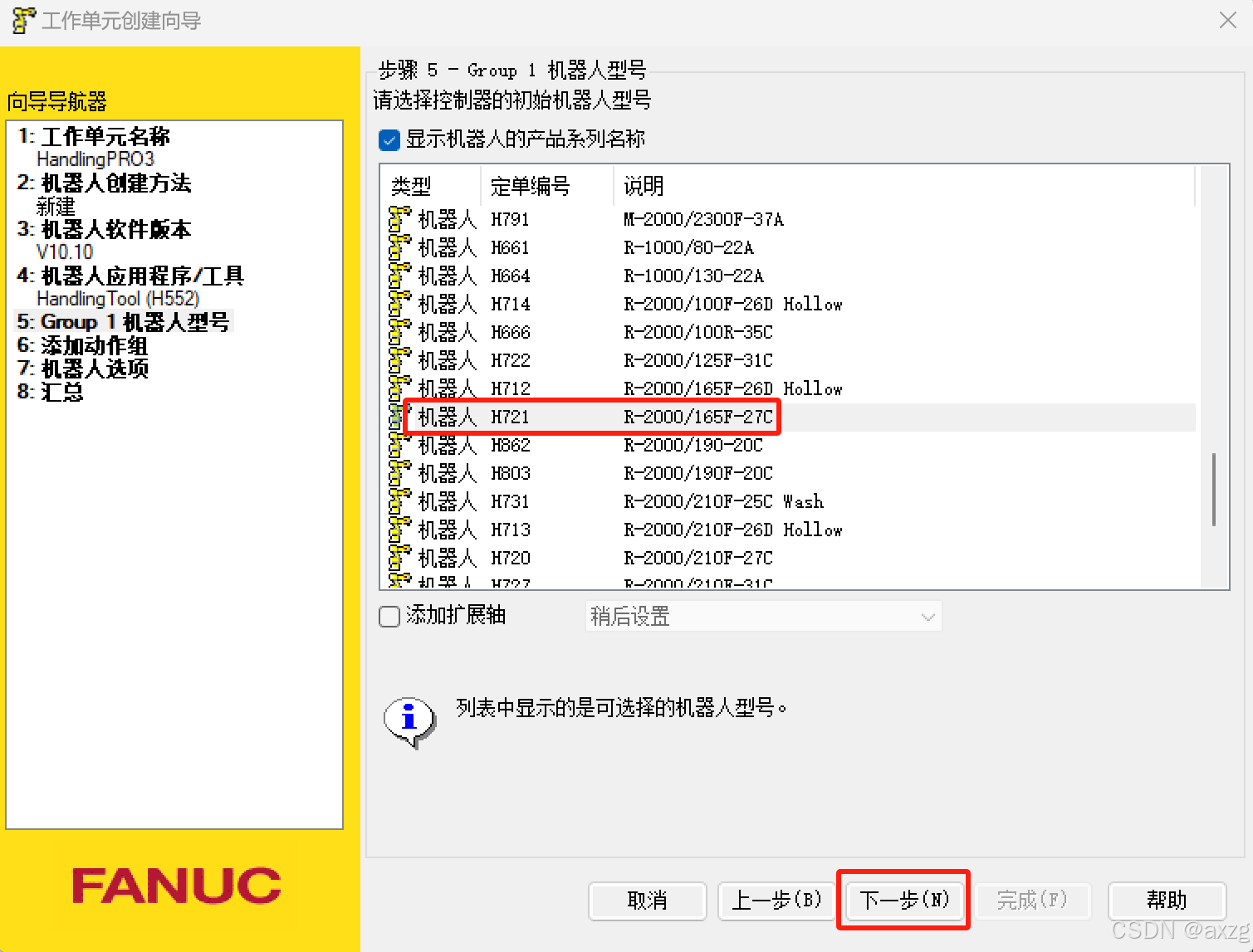Enable the 添加扩展轴 checkbox

(389, 616)
